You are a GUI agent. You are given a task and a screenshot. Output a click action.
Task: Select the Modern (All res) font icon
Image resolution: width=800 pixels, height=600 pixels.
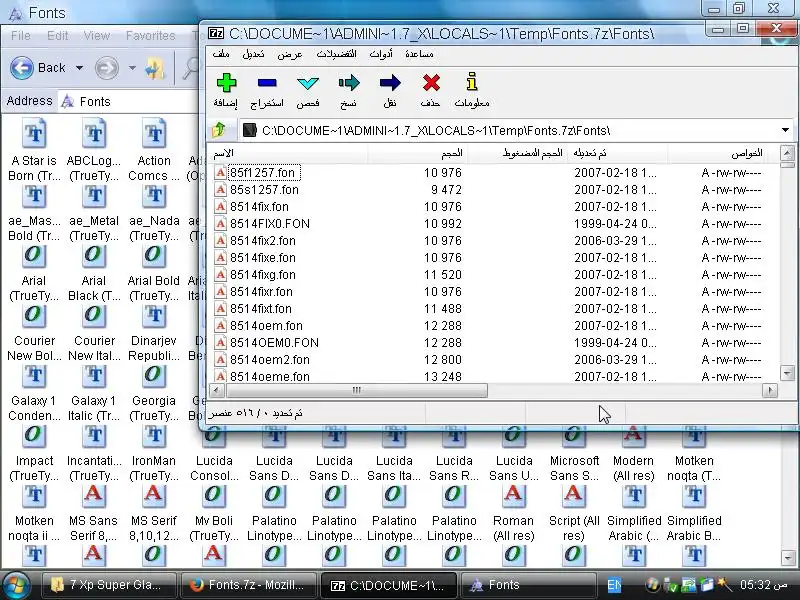(634, 437)
